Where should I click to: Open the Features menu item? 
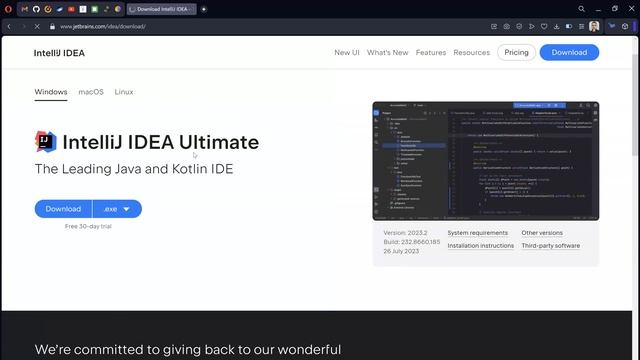[431, 53]
